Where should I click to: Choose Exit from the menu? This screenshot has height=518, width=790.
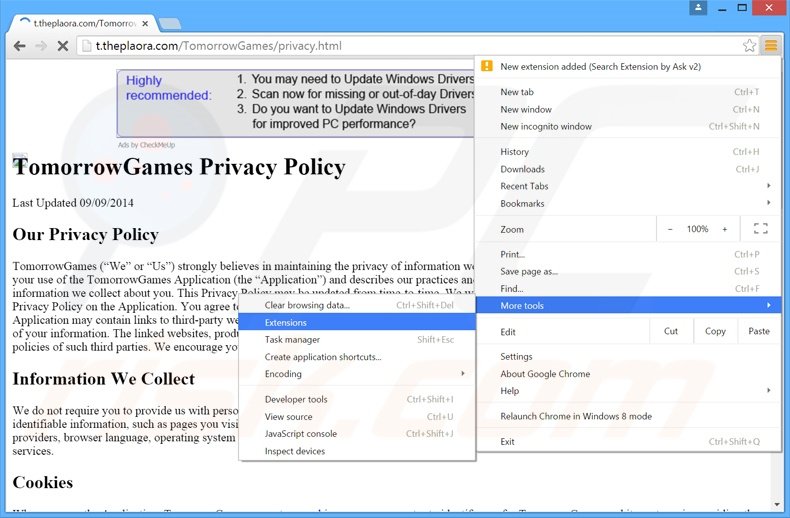click(629, 441)
